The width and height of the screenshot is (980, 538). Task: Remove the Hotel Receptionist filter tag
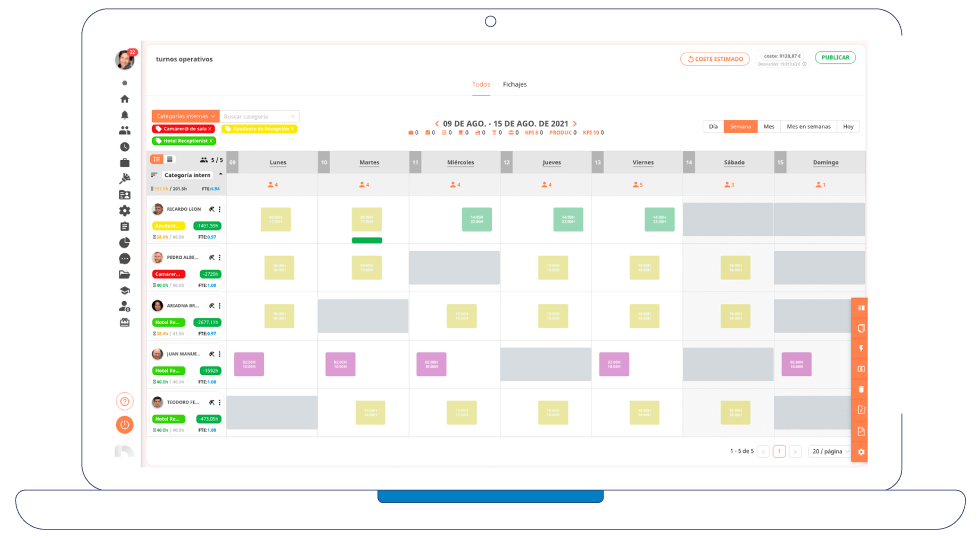pos(212,141)
